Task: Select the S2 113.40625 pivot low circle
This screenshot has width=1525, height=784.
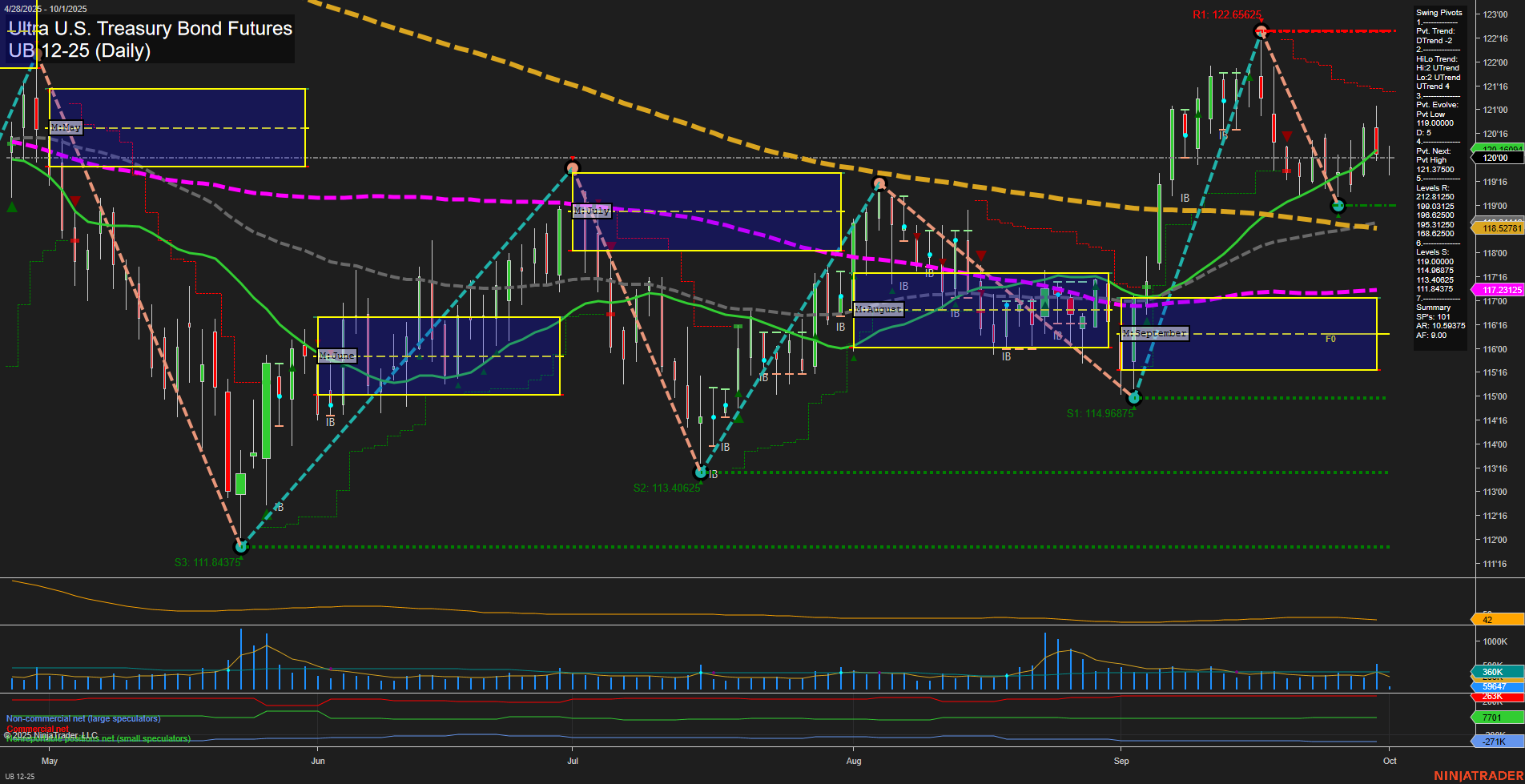Action: (x=701, y=472)
